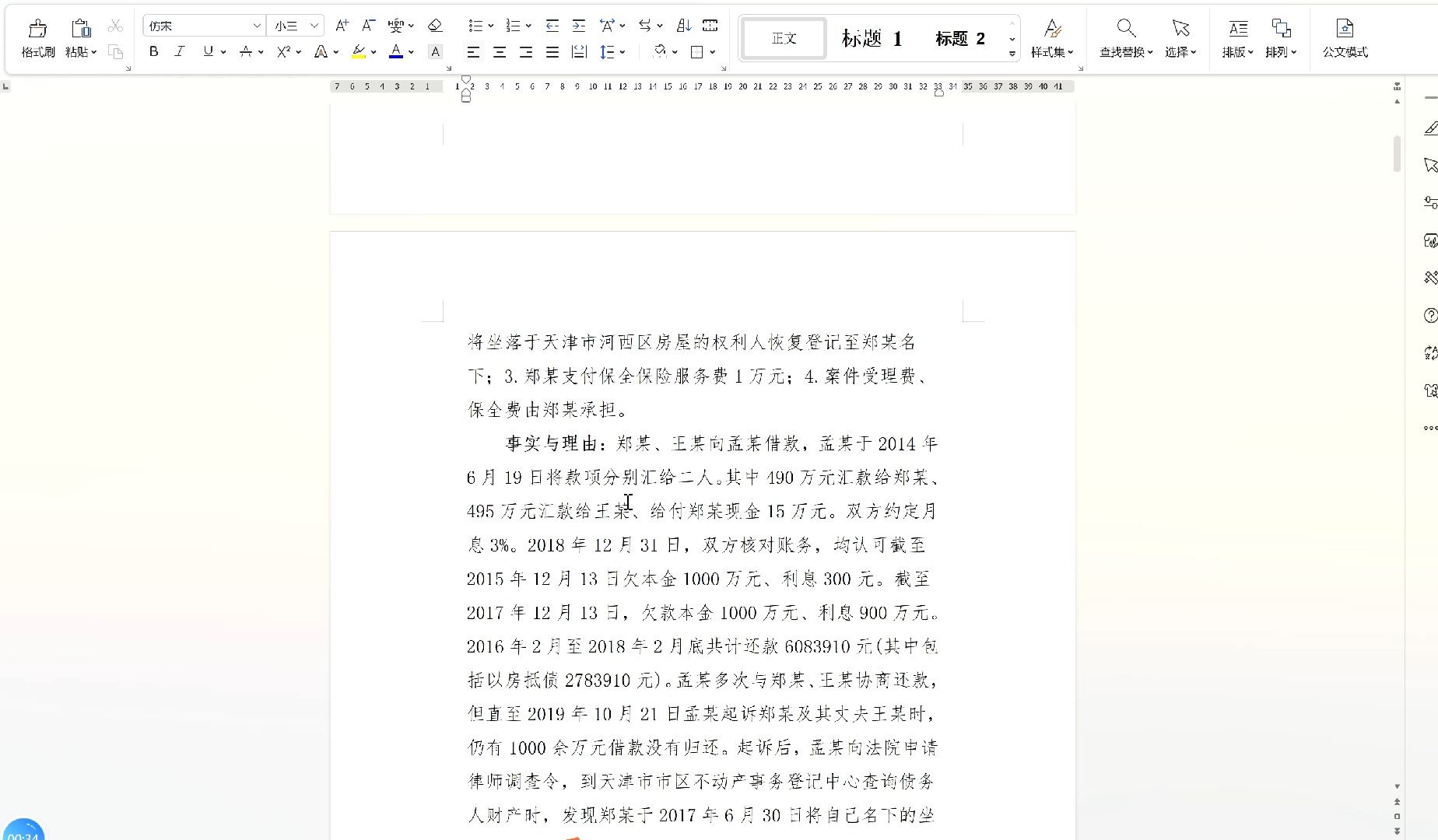Click the vertical scrollbar thumb
Image resolution: width=1438 pixels, height=840 pixels.
(x=1397, y=153)
